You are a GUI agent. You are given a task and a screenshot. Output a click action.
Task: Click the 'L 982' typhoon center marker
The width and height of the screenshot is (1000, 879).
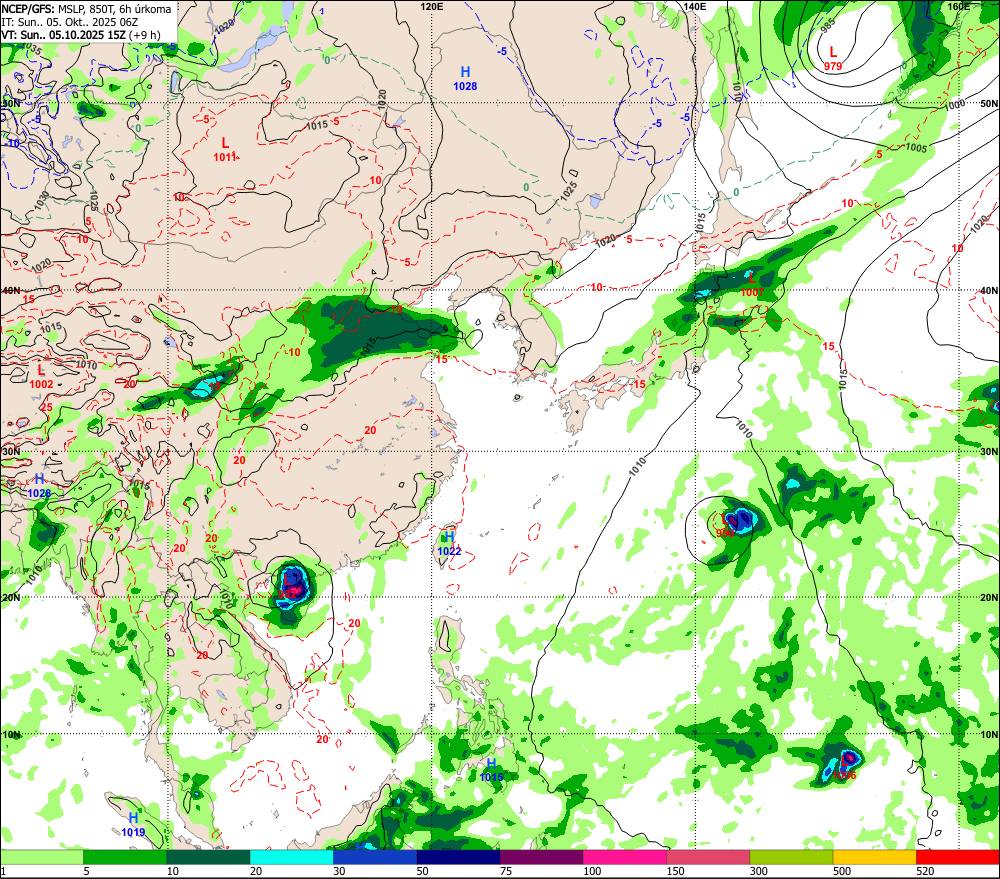[288, 587]
